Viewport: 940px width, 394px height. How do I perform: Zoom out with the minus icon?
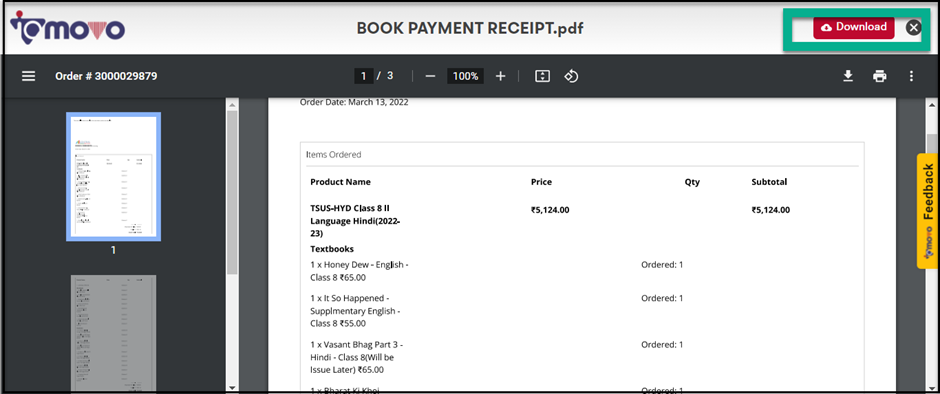[430, 76]
